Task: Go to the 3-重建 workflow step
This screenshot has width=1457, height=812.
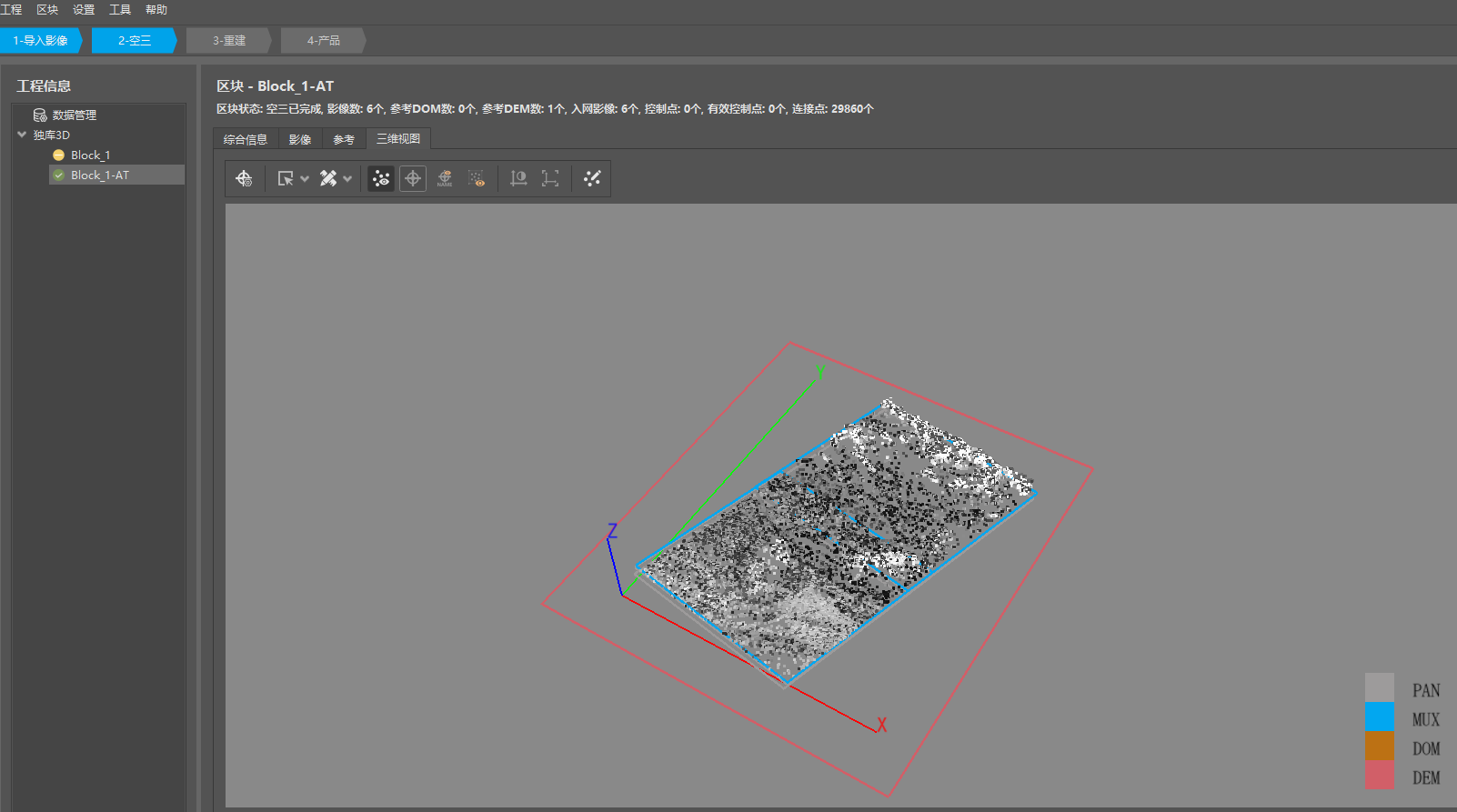Action: pyautogui.click(x=229, y=41)
